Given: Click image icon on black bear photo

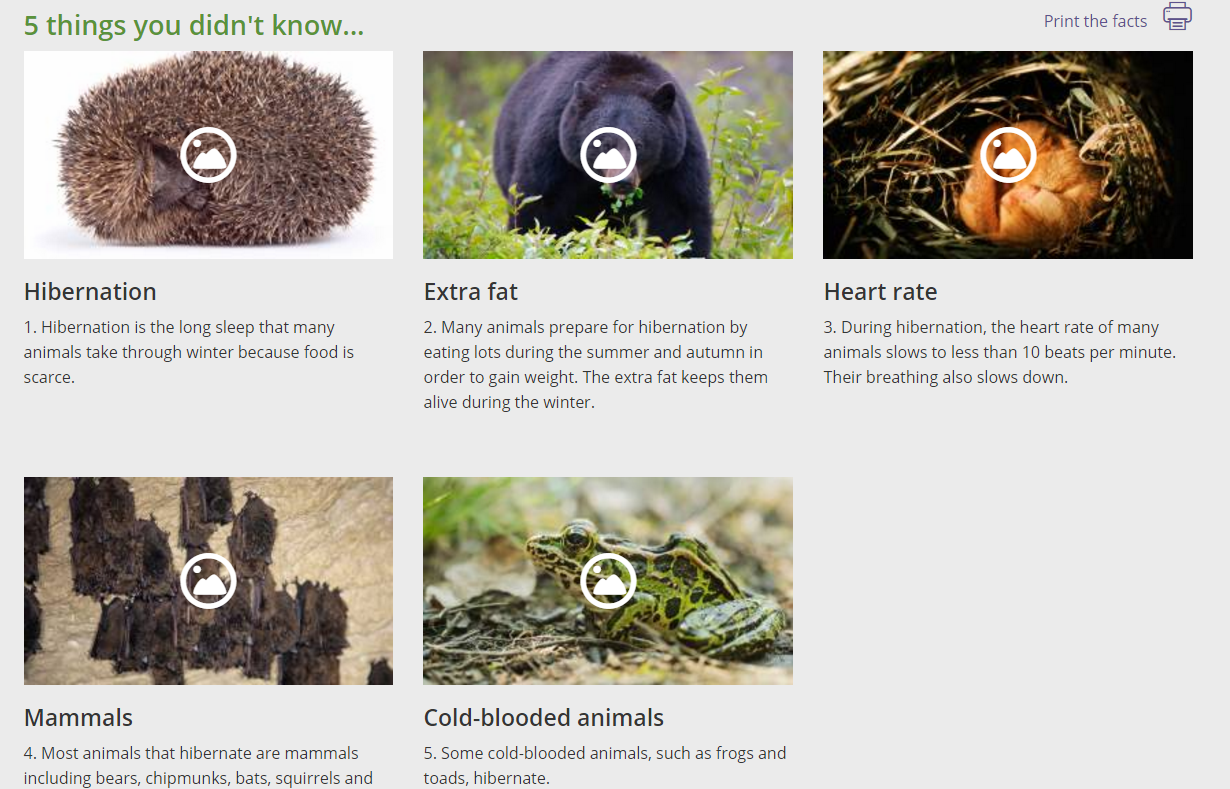Looking at the screenshot, I should 608,155.
